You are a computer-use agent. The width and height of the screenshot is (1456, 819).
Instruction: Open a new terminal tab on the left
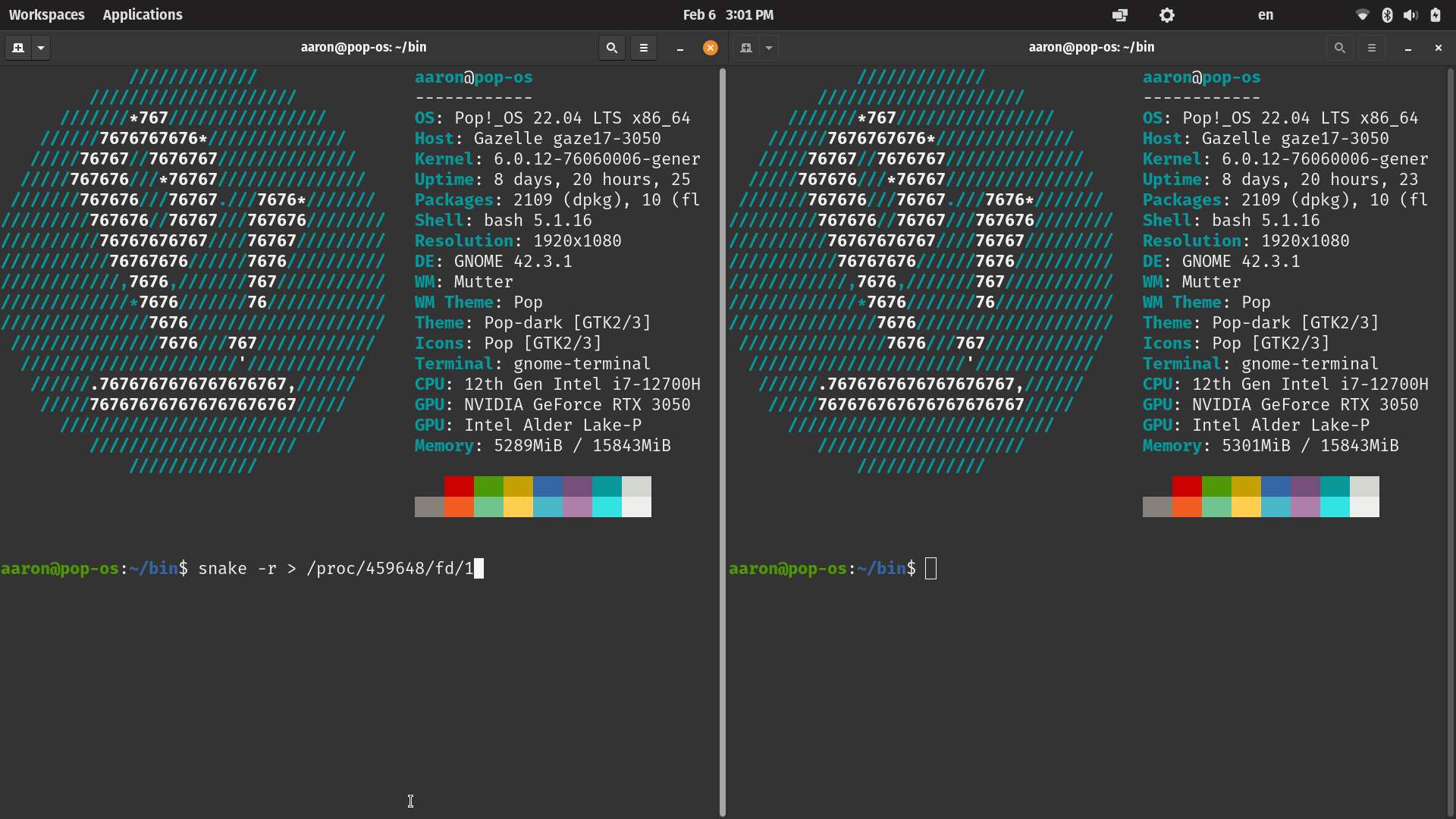click(17, 47)
